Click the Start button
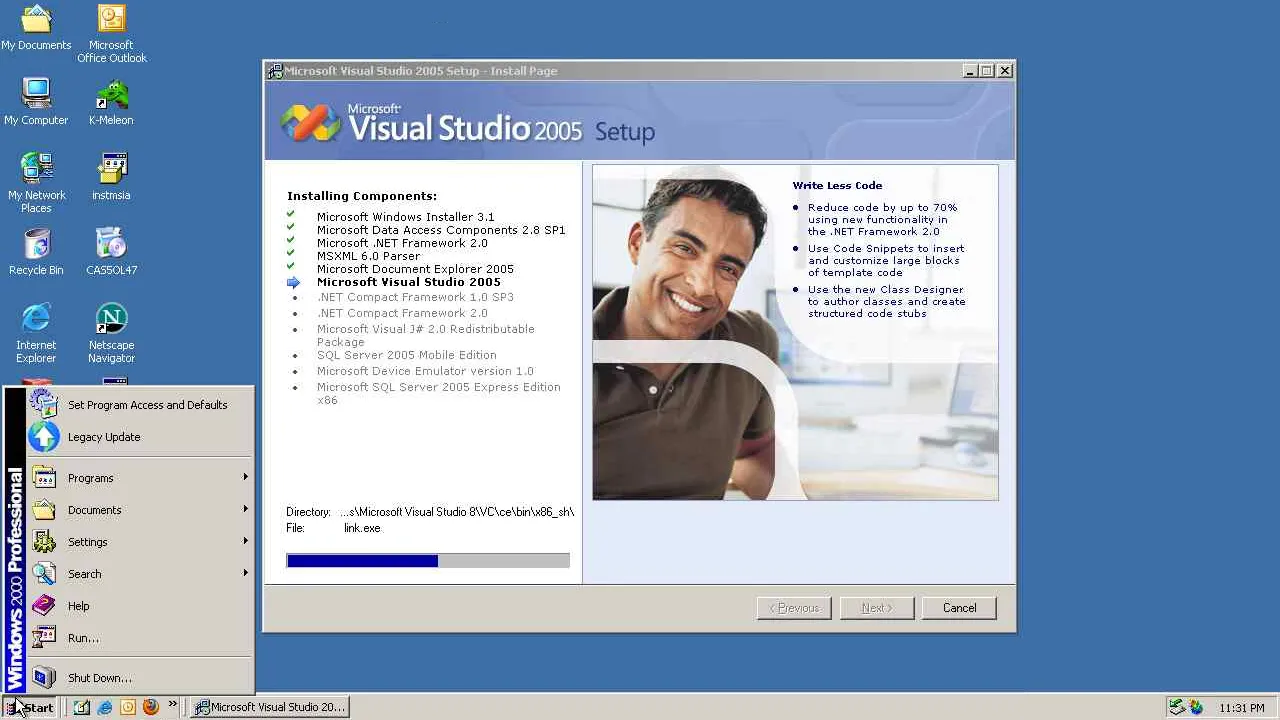Screen dimensions: 1280x720 30,707
